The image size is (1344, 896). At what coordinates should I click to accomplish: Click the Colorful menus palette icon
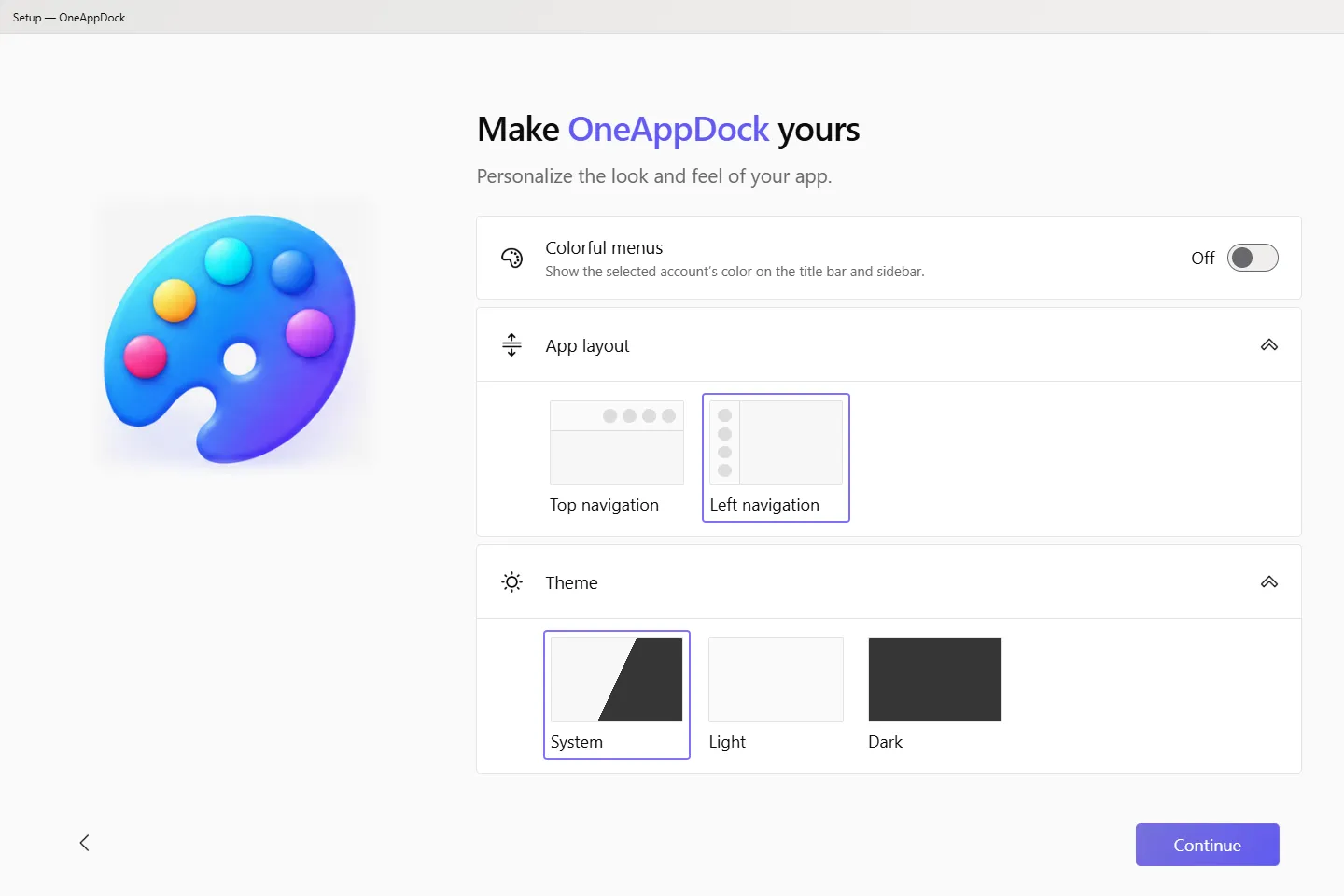click(x=511, y=258)
